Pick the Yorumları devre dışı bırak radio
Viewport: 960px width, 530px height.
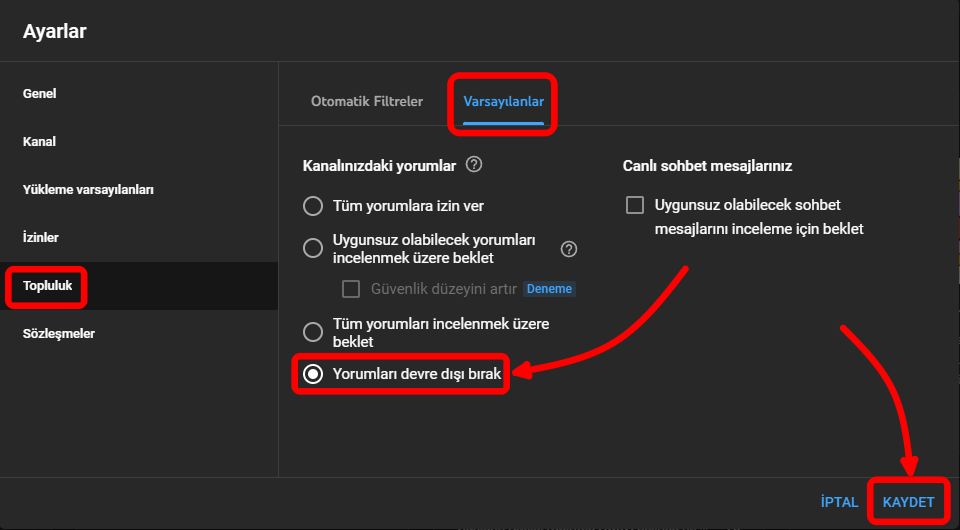coord(313,374)
